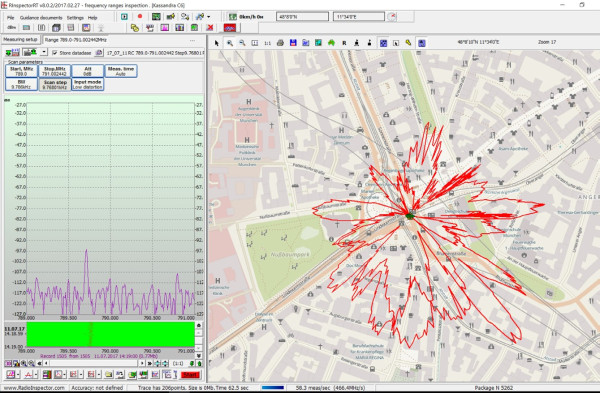Toggle the rightmost blue map layer button
600x393 pixels.
[x=421, y=43]
